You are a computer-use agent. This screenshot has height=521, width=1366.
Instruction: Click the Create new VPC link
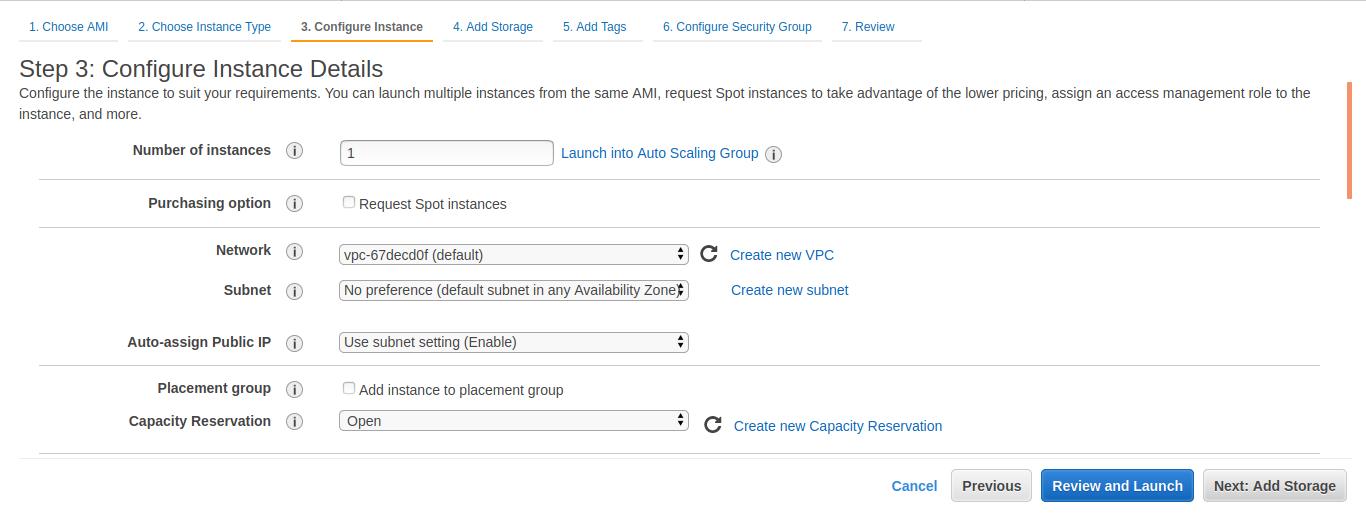[x=782, y=255]
